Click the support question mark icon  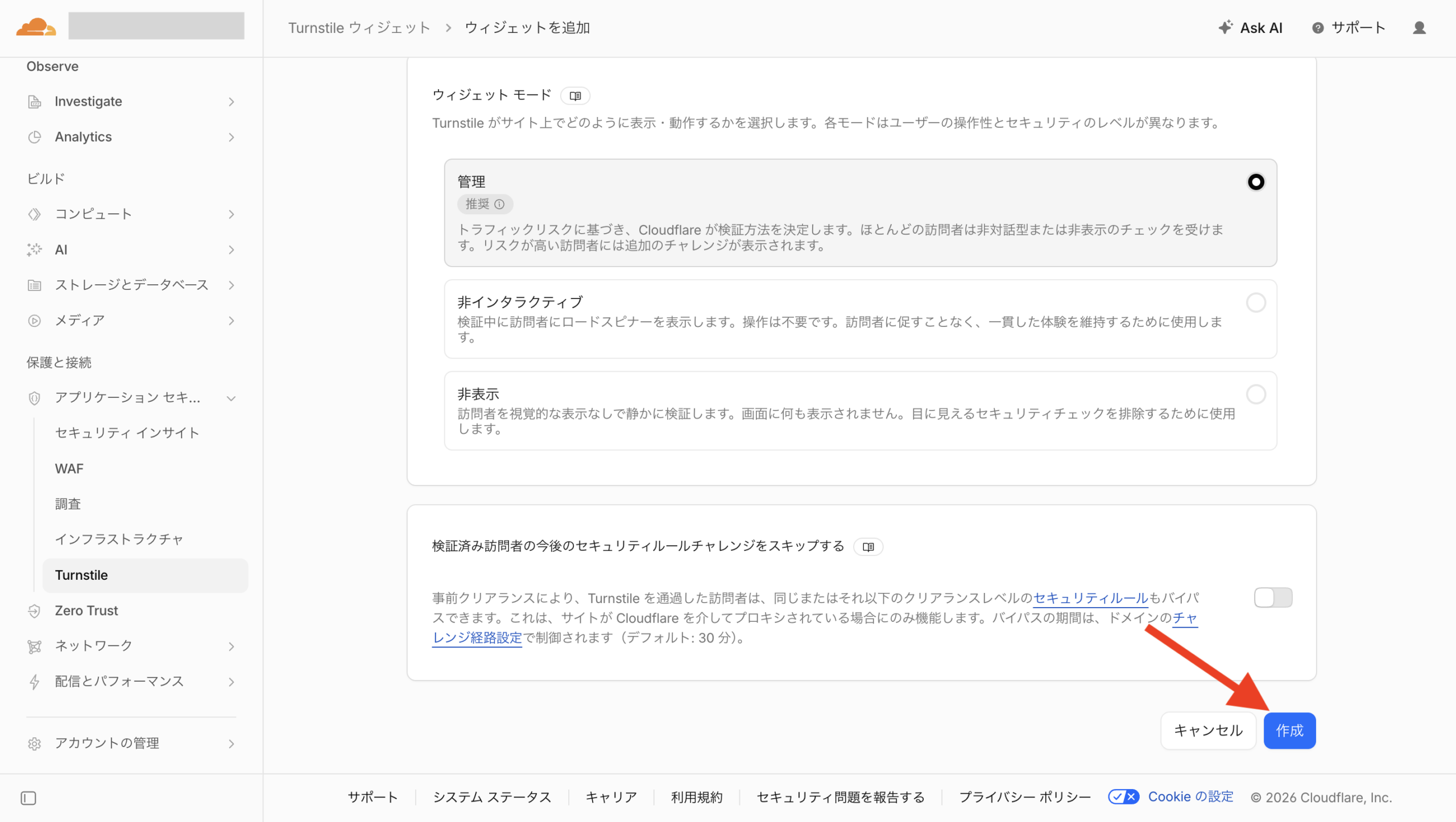[x=1318, y=28]
